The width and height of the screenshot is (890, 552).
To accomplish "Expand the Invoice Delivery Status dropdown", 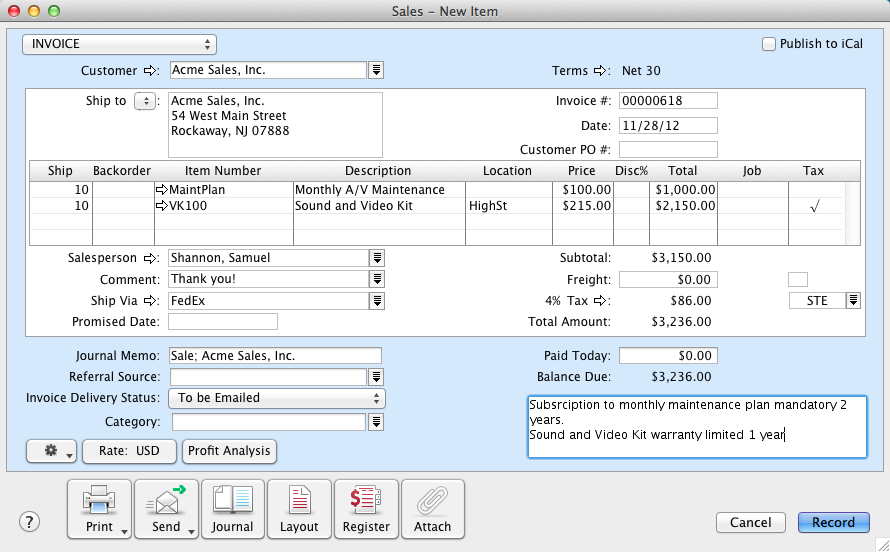I will (x=277, y=398).
